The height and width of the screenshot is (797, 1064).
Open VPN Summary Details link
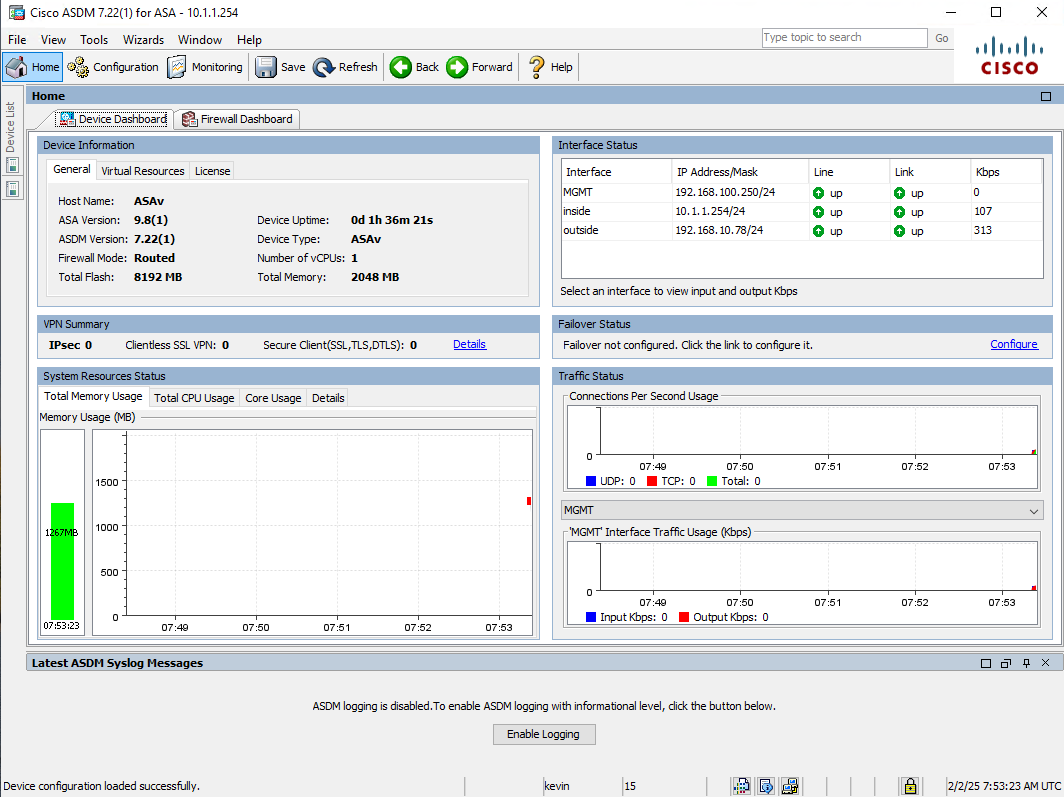pyautogui.click(x=470, y=345)
